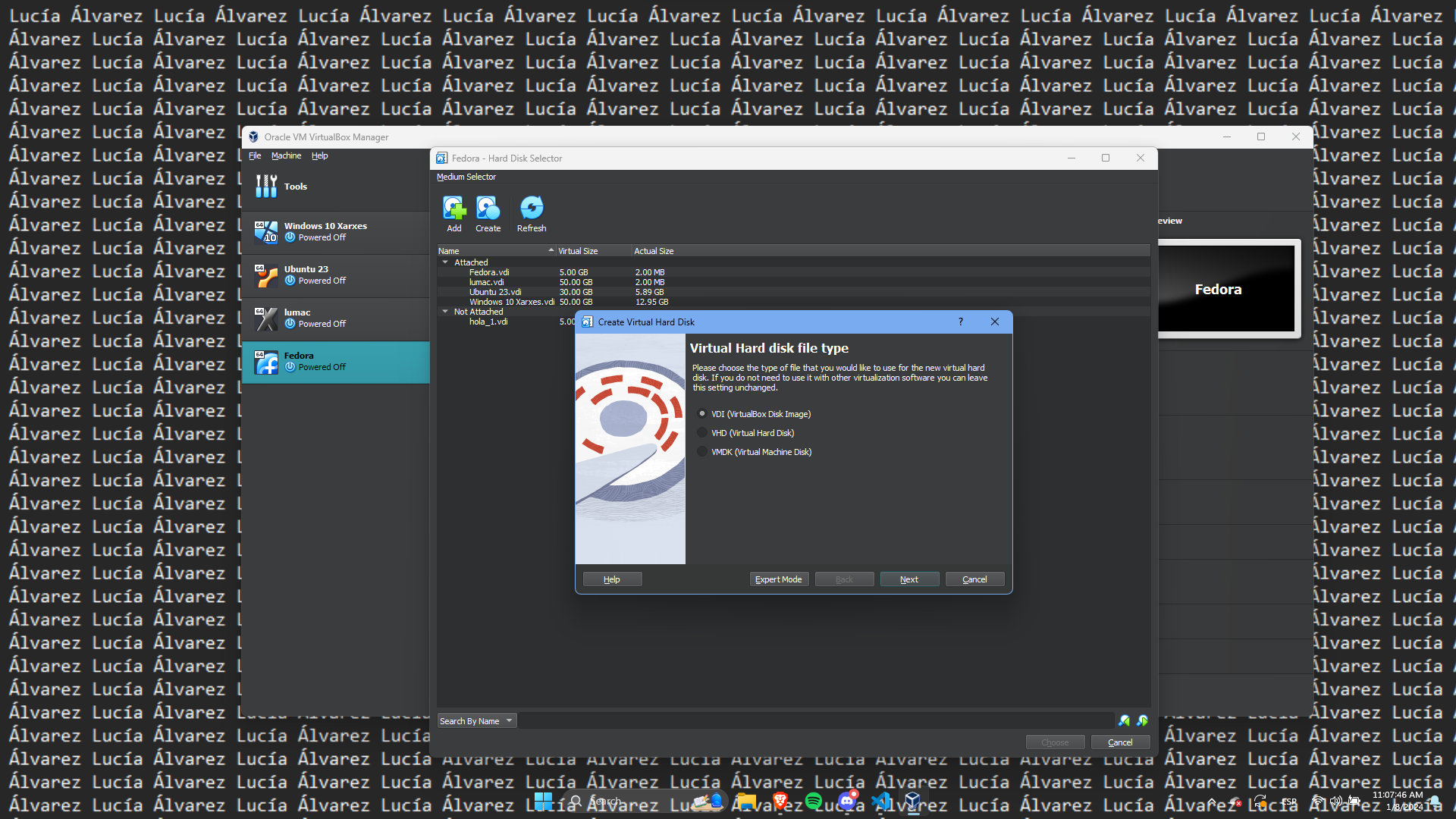Click the Expert Mode button

pos(779,579)
